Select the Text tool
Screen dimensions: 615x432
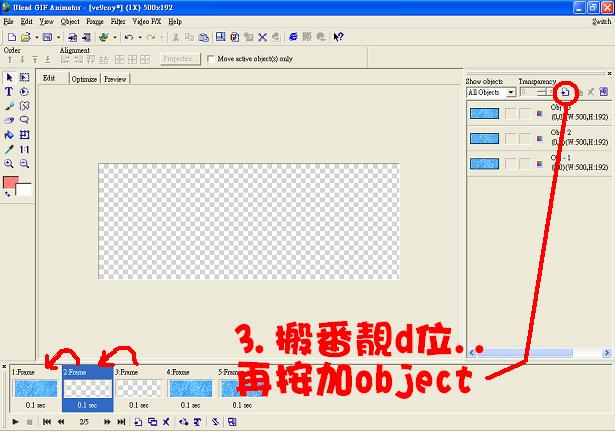tap(9, 92)
